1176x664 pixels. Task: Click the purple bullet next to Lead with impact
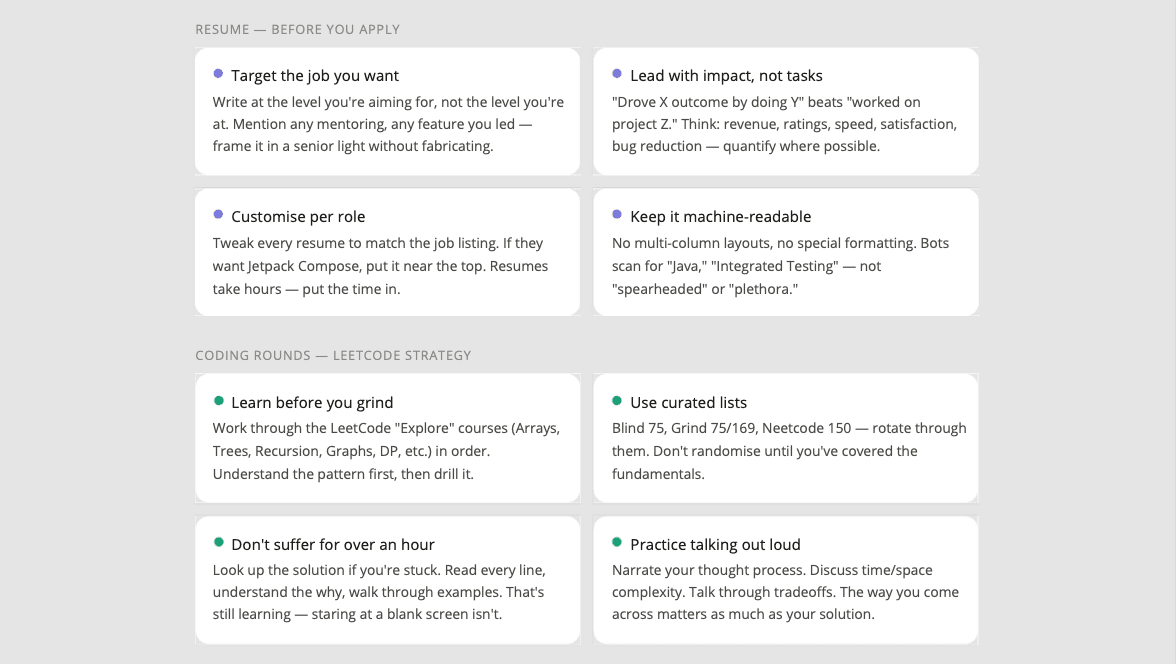[617, 74]
